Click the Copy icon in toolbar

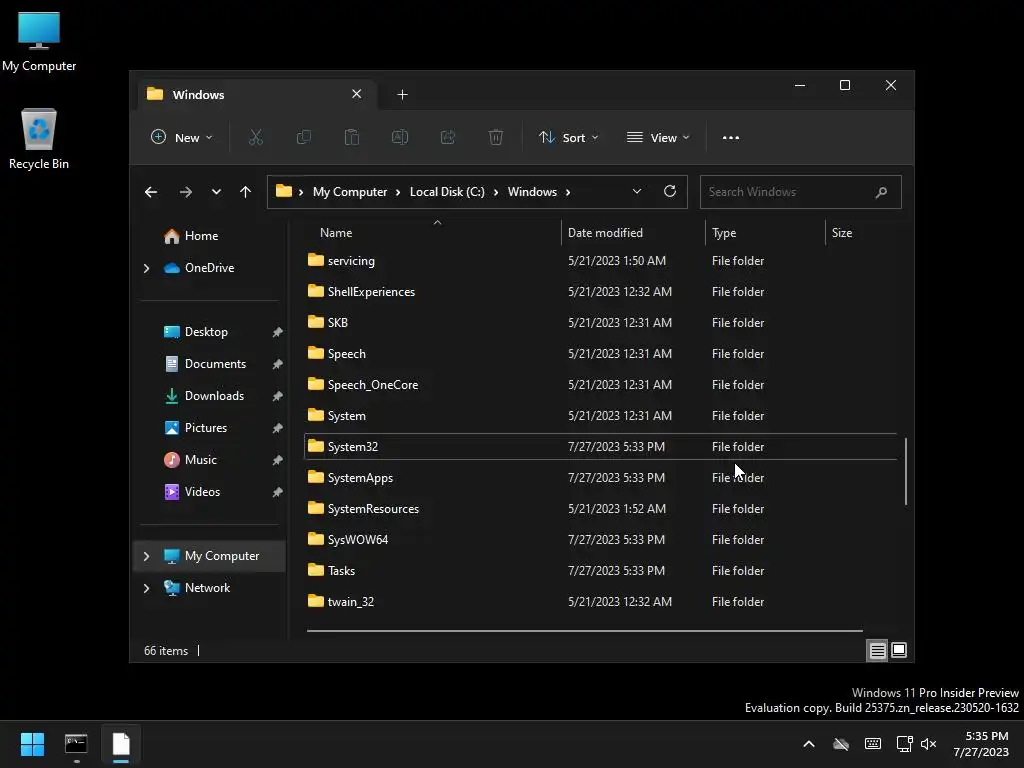coord(304,138)
